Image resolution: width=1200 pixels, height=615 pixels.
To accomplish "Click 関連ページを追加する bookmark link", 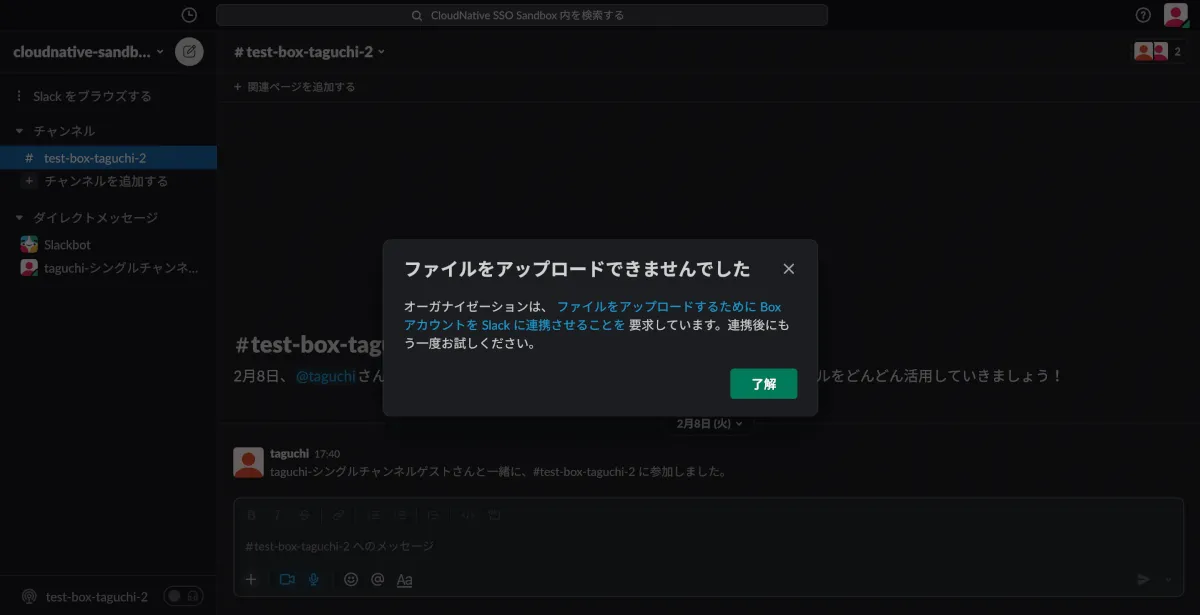I will point(294,87).
